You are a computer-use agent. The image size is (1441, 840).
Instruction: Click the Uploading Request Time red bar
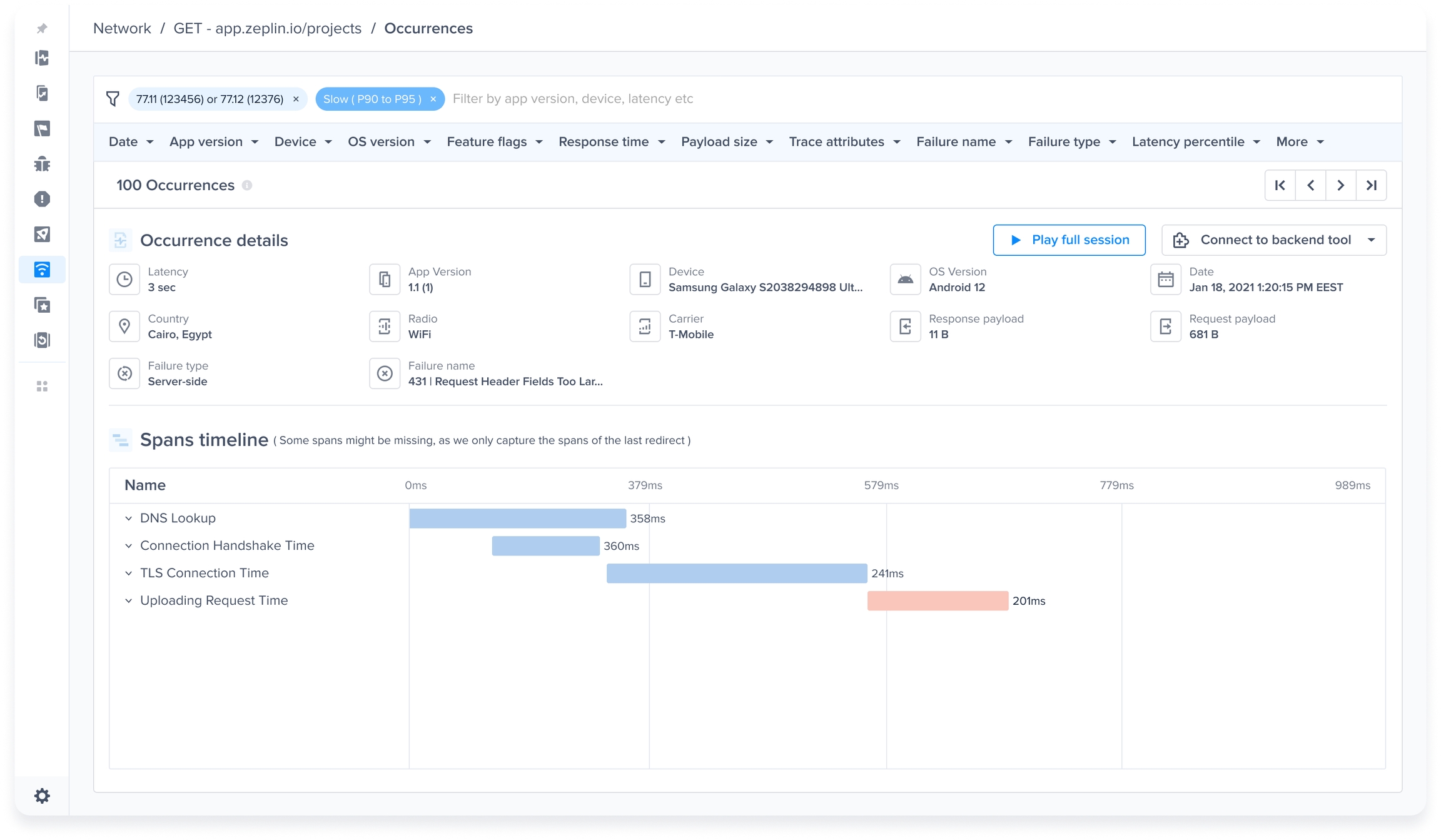pyautogui.click(x=937, y=600)
